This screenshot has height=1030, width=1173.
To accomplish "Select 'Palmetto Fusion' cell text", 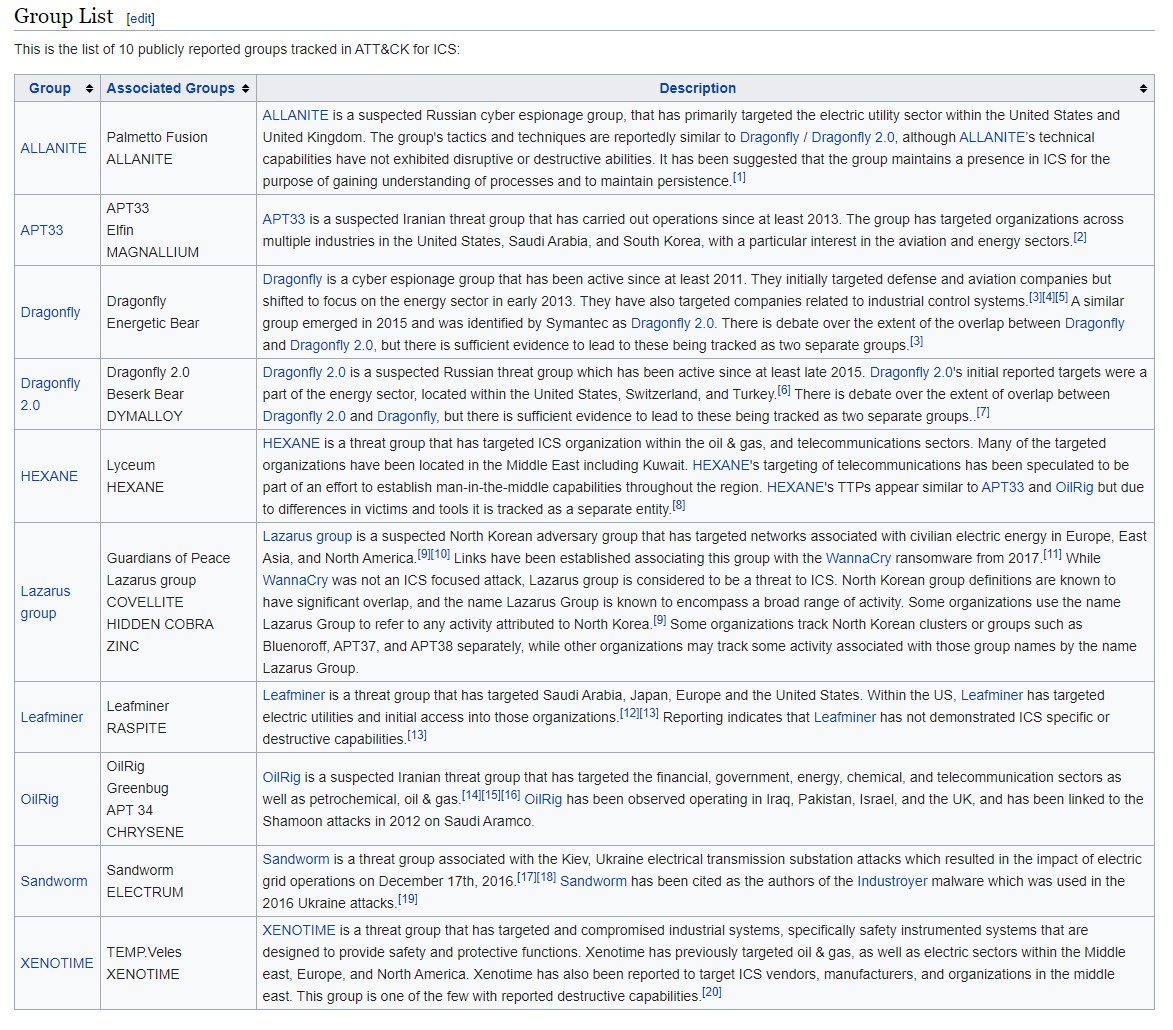I will tap(157, 138).
